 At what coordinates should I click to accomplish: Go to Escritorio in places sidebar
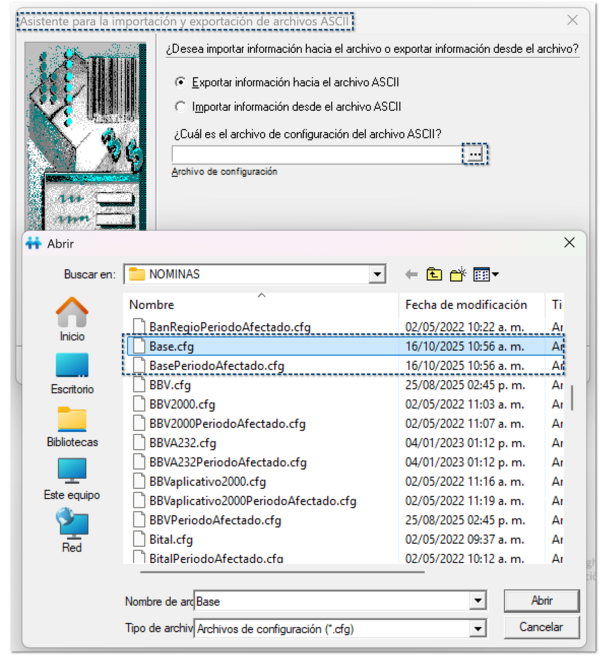72,374
